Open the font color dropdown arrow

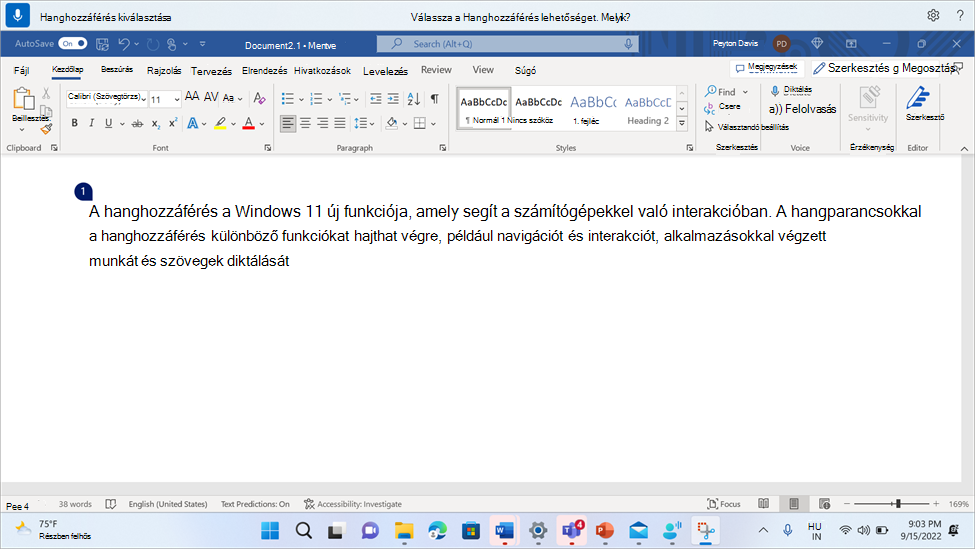tap(262, 124)
